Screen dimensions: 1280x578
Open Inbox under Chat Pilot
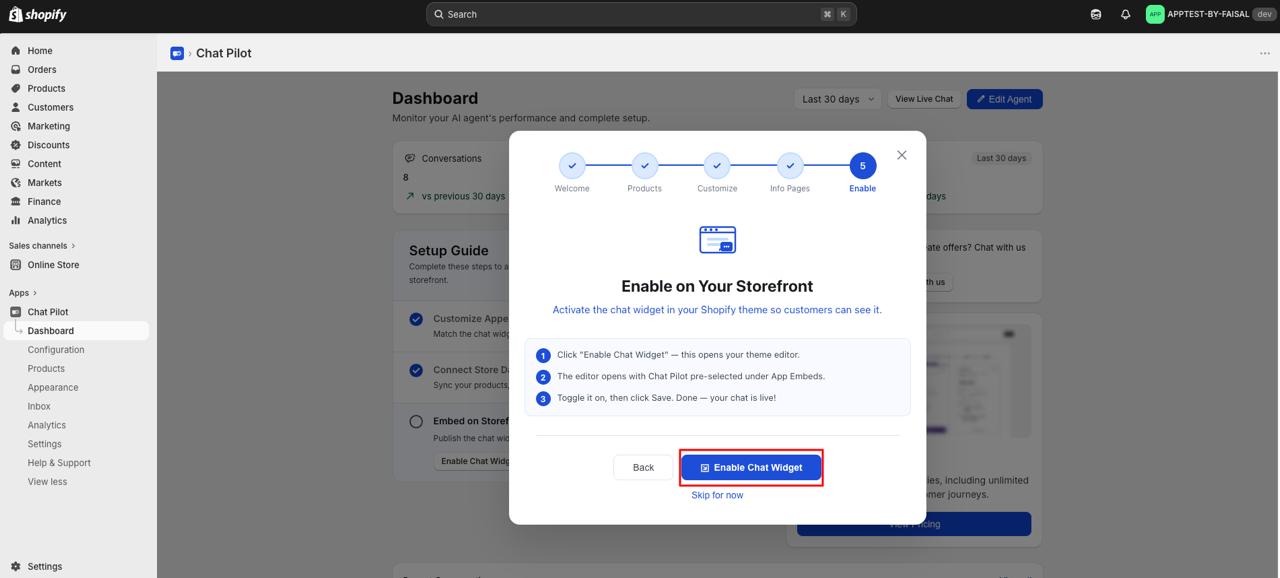point(39,407)
